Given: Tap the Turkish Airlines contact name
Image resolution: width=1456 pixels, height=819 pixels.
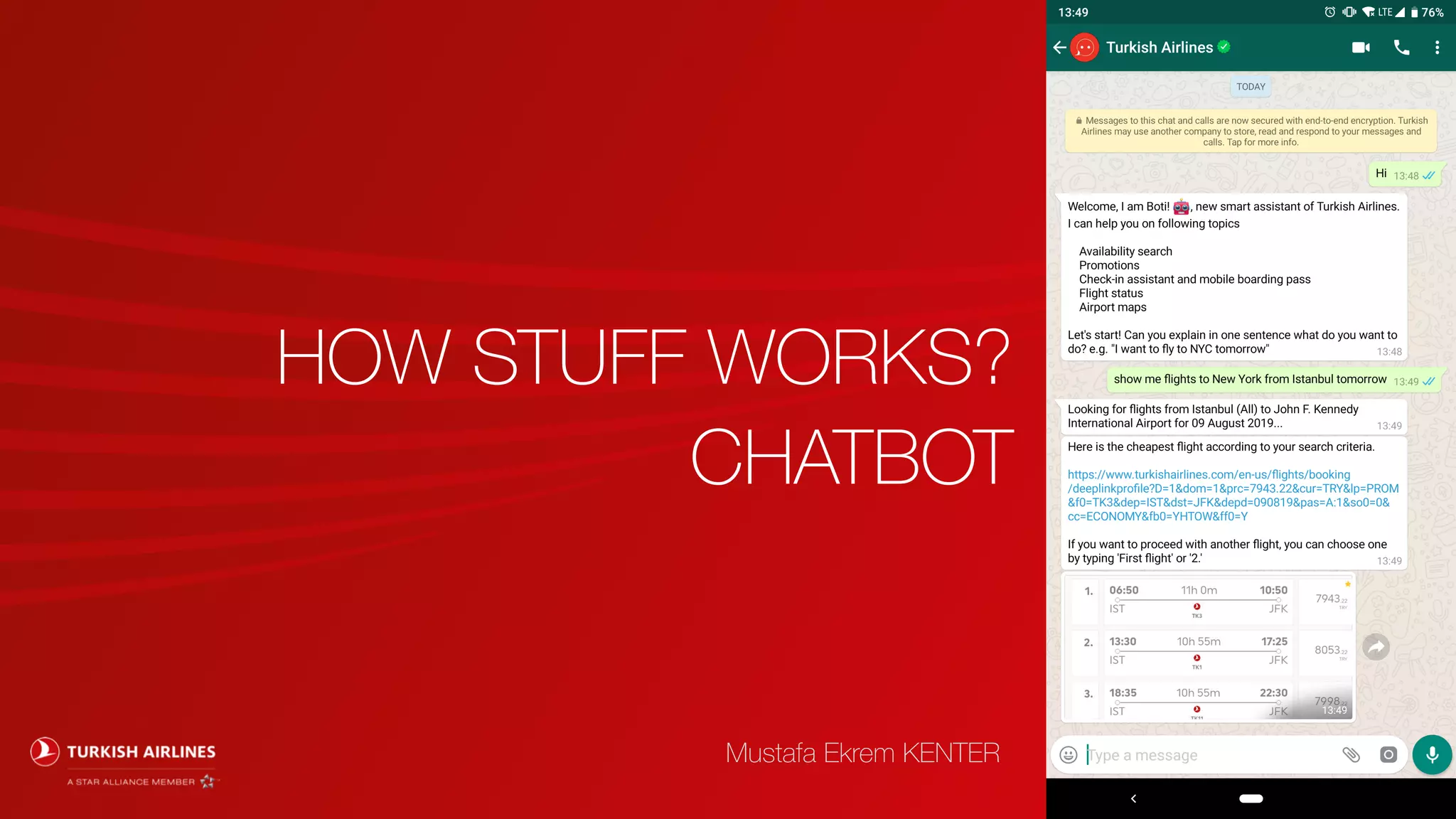Looking at the screenshot, I should click(x=1159, y=48).
